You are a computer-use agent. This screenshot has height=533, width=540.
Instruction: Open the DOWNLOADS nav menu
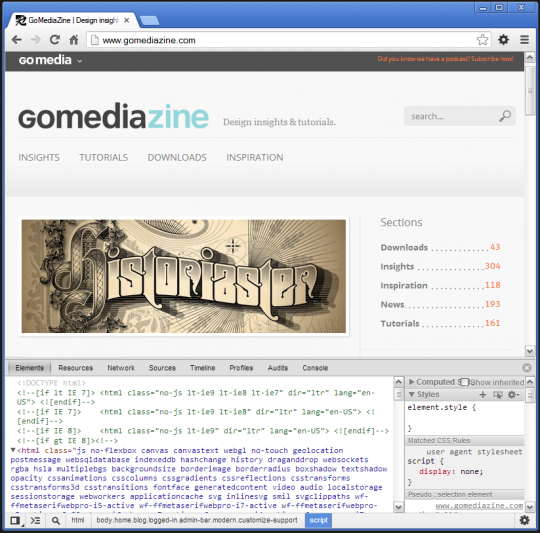coord(177,157)
